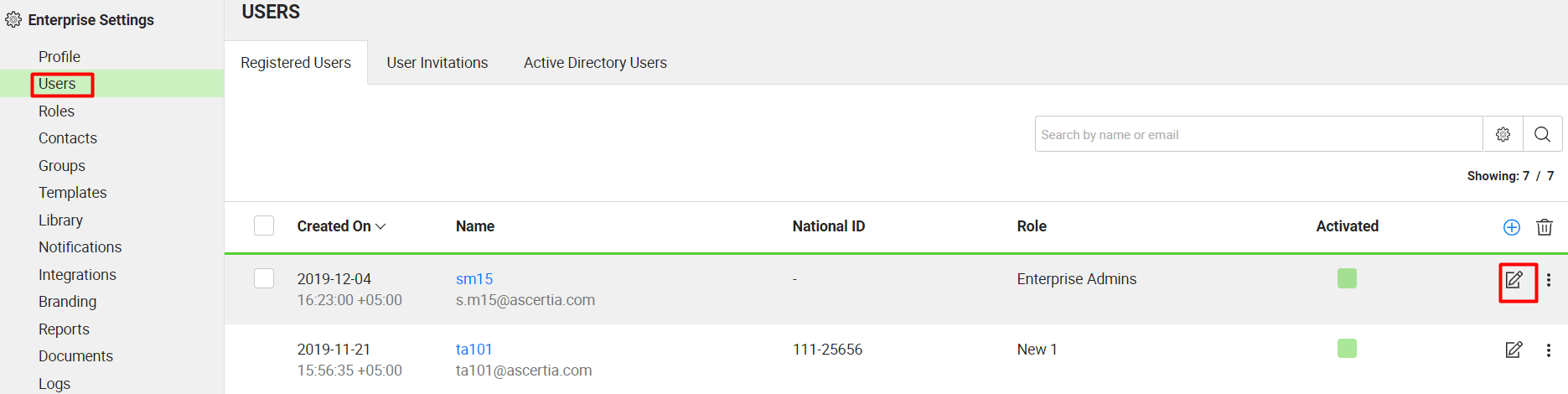
Task: Click the delete trash icon in header
Action: pos(1544,227)
